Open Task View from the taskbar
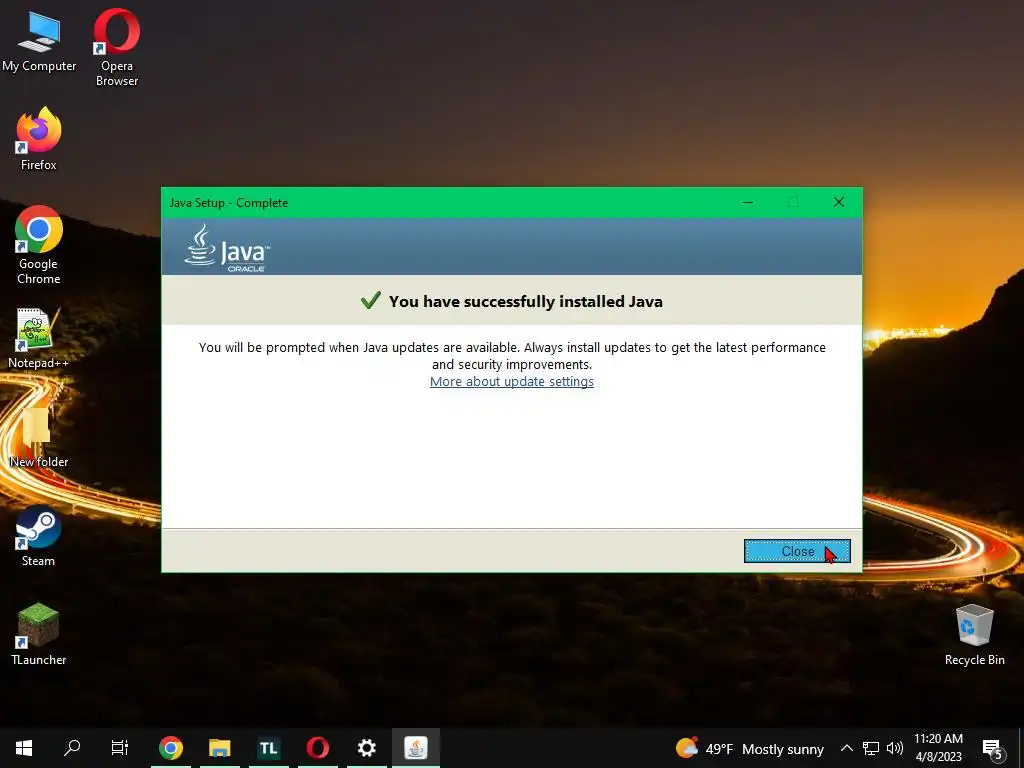1024x768 pixels. point(120,748)
